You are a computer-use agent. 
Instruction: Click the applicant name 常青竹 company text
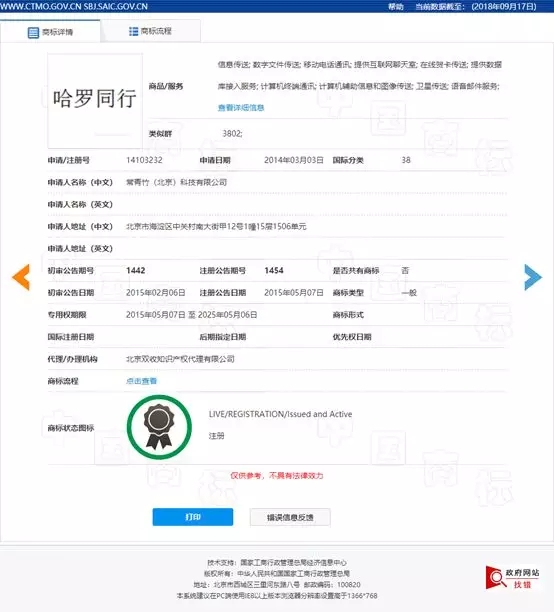(x=176, y=182)
